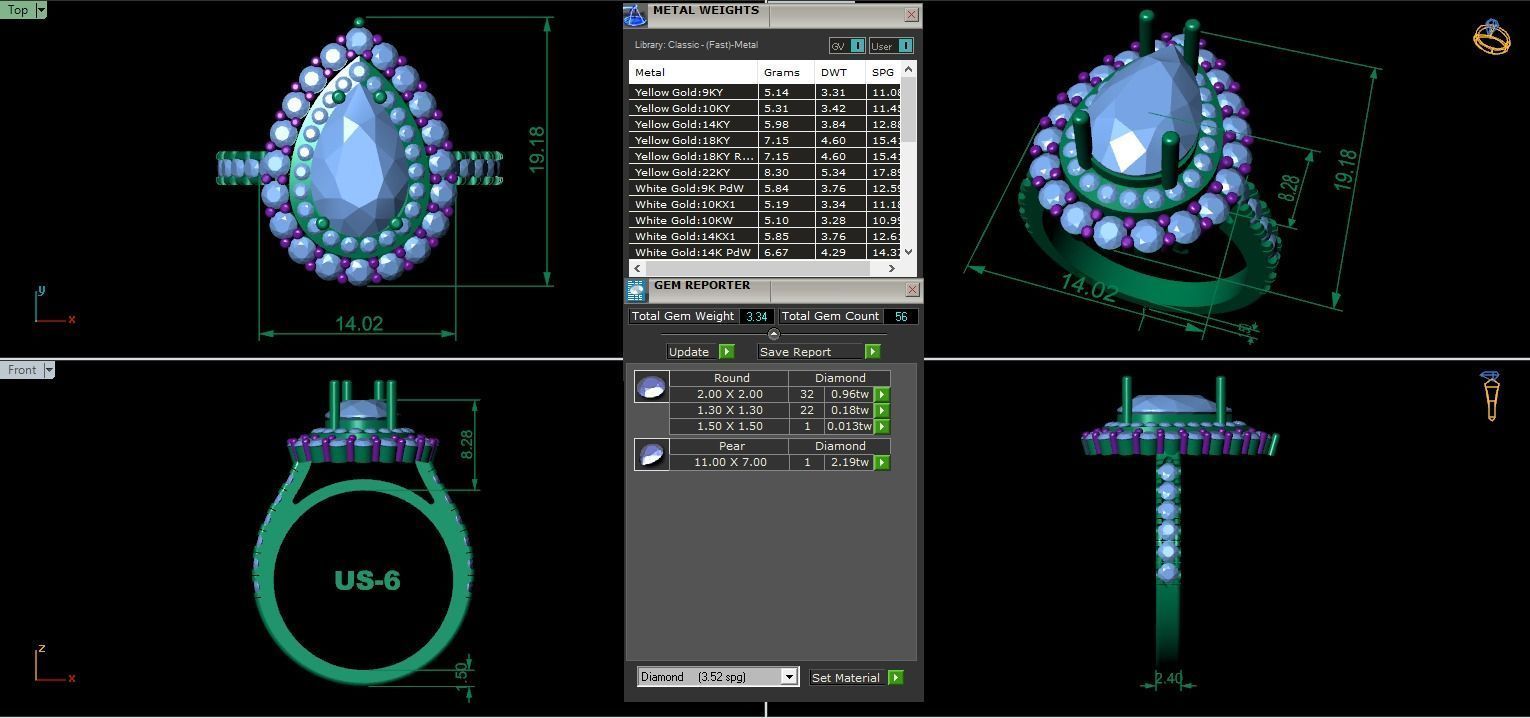The height and width of the screenshot is (718, 1530).
Task: Click the Front viewport label
Action: coord(22,370)
